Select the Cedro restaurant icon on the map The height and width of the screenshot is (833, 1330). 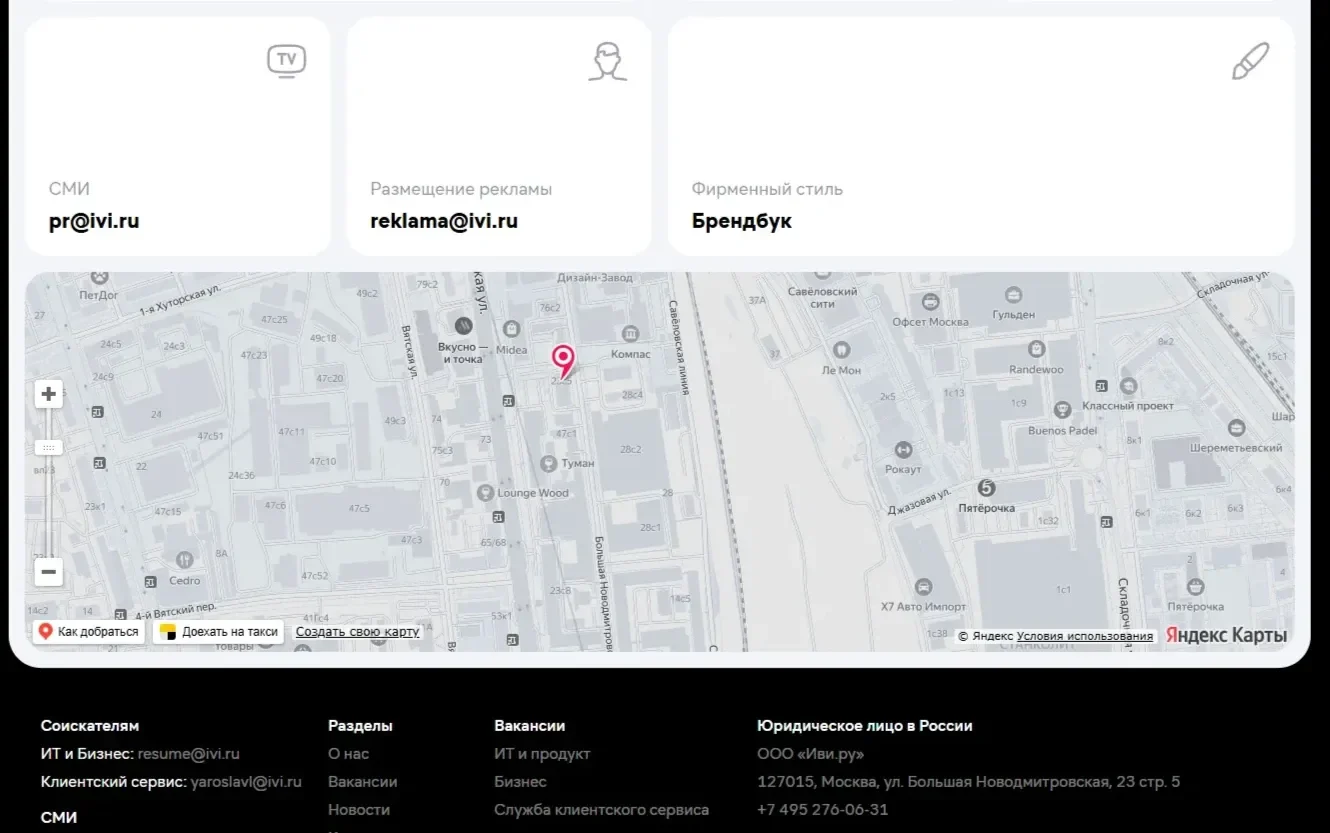point(184,560)
